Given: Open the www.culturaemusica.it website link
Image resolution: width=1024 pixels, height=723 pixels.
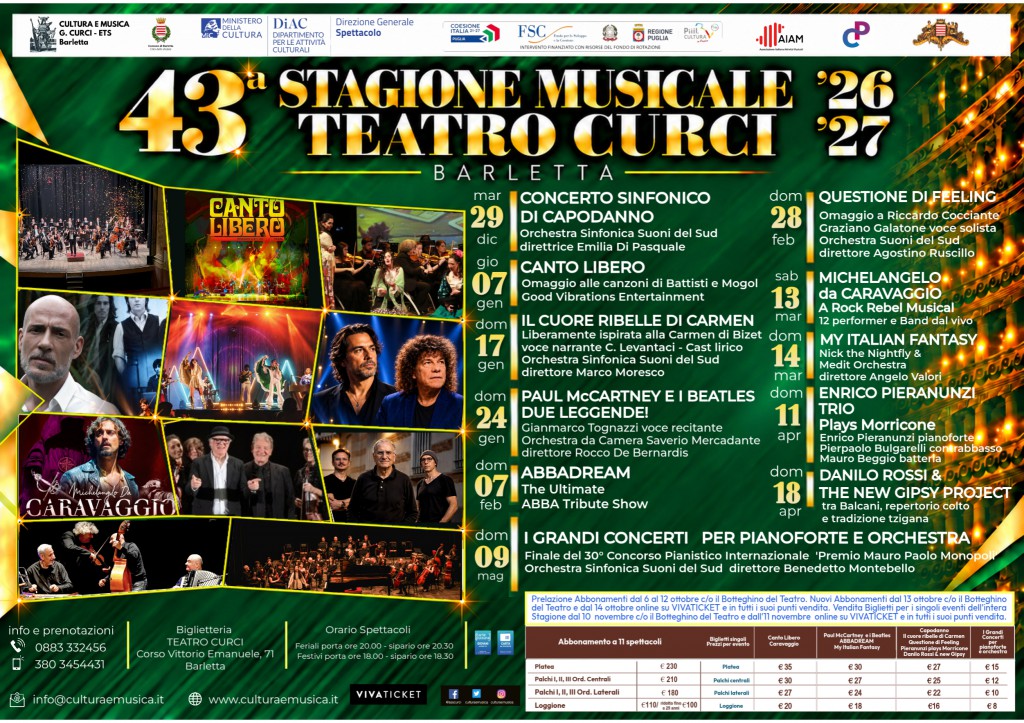Looking at the screenshot, I should click(x=273, y=699).
